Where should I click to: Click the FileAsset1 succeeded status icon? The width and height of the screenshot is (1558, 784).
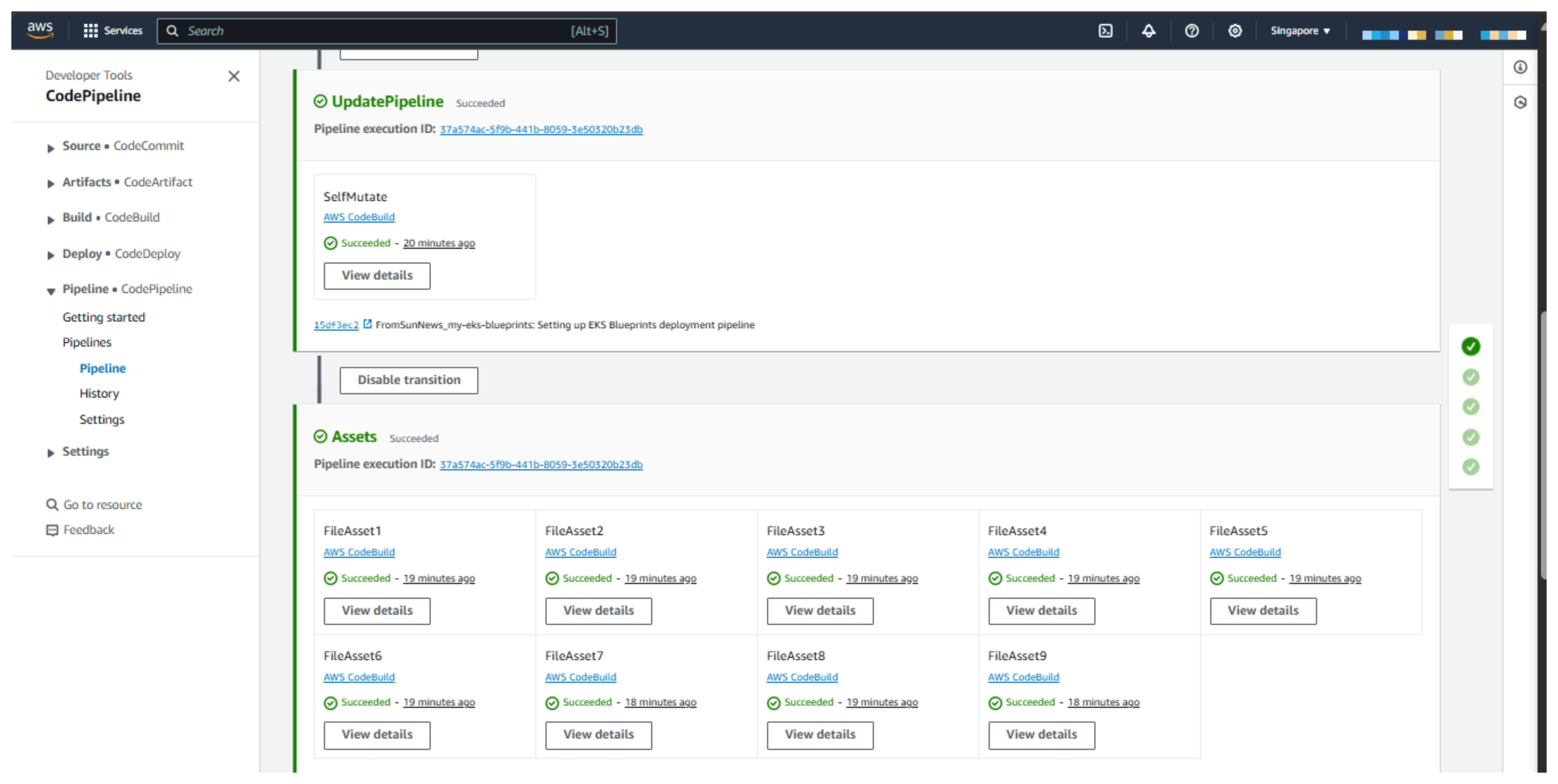point(330,579)
